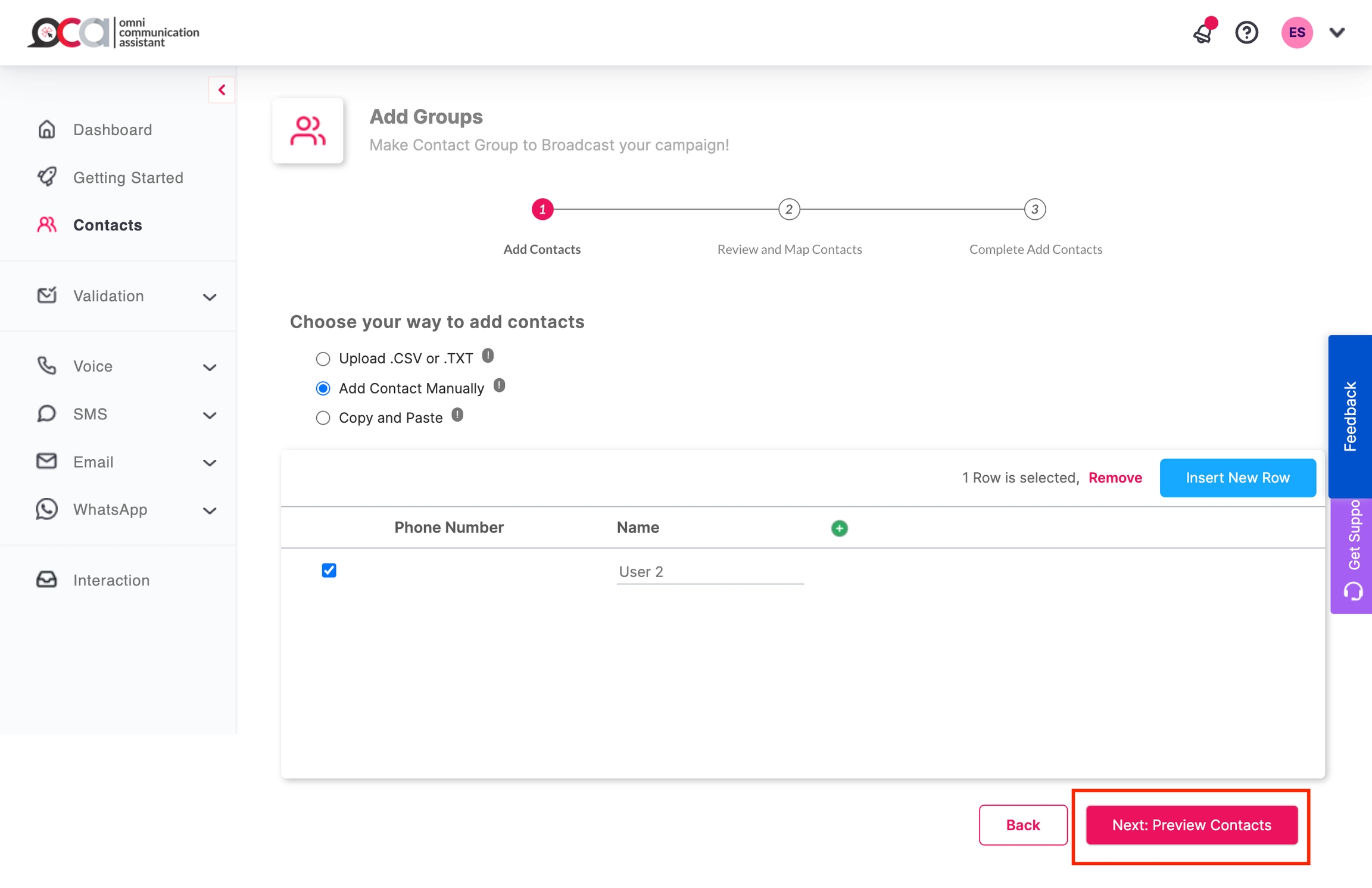Open Dashboard from the sidebar

tap(112, 130)
